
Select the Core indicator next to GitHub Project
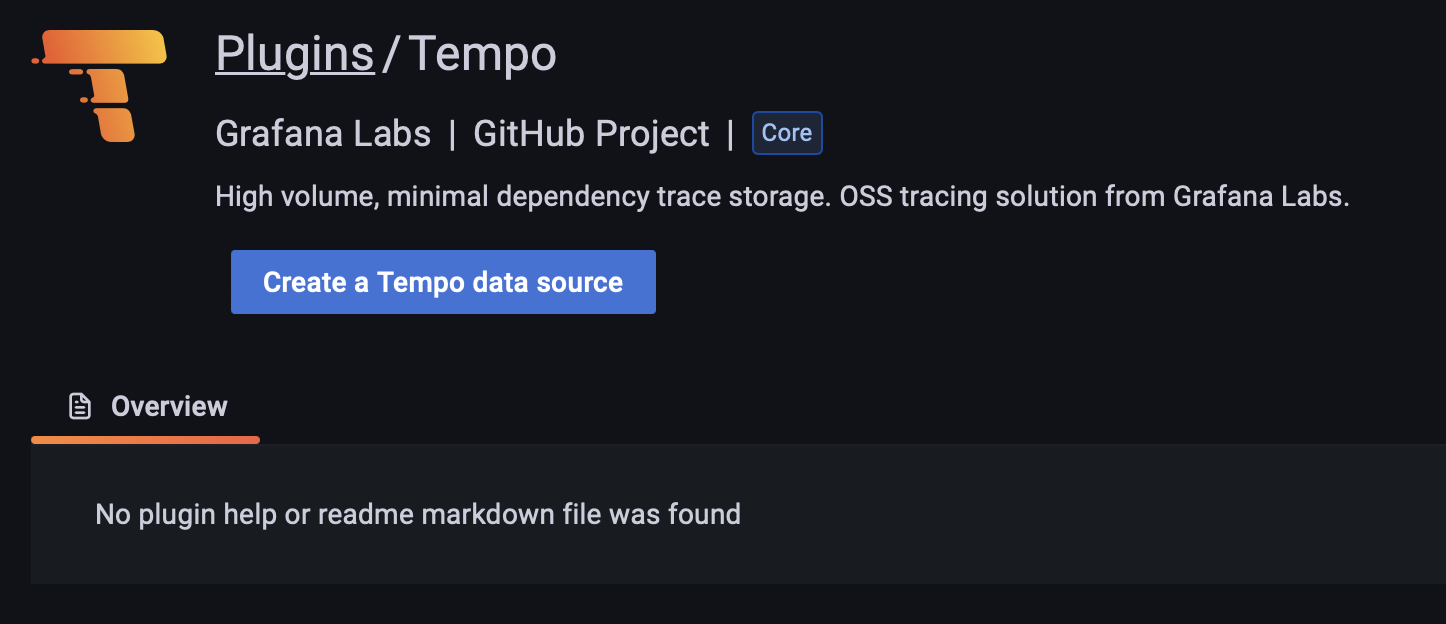coord(786,132)
